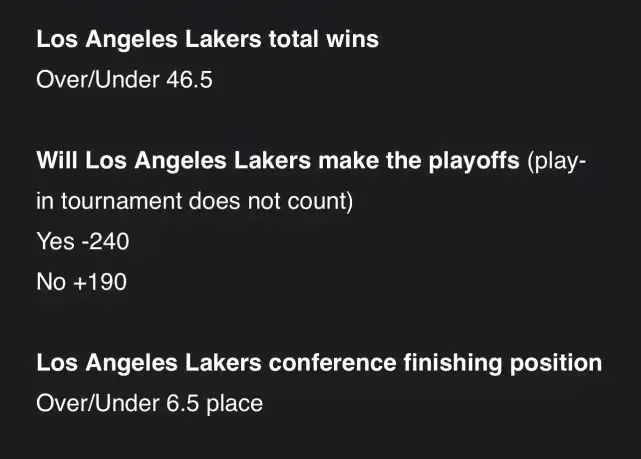Click the word No before +190
Viewport: 641px width, 459px height.
coord(51,282)
